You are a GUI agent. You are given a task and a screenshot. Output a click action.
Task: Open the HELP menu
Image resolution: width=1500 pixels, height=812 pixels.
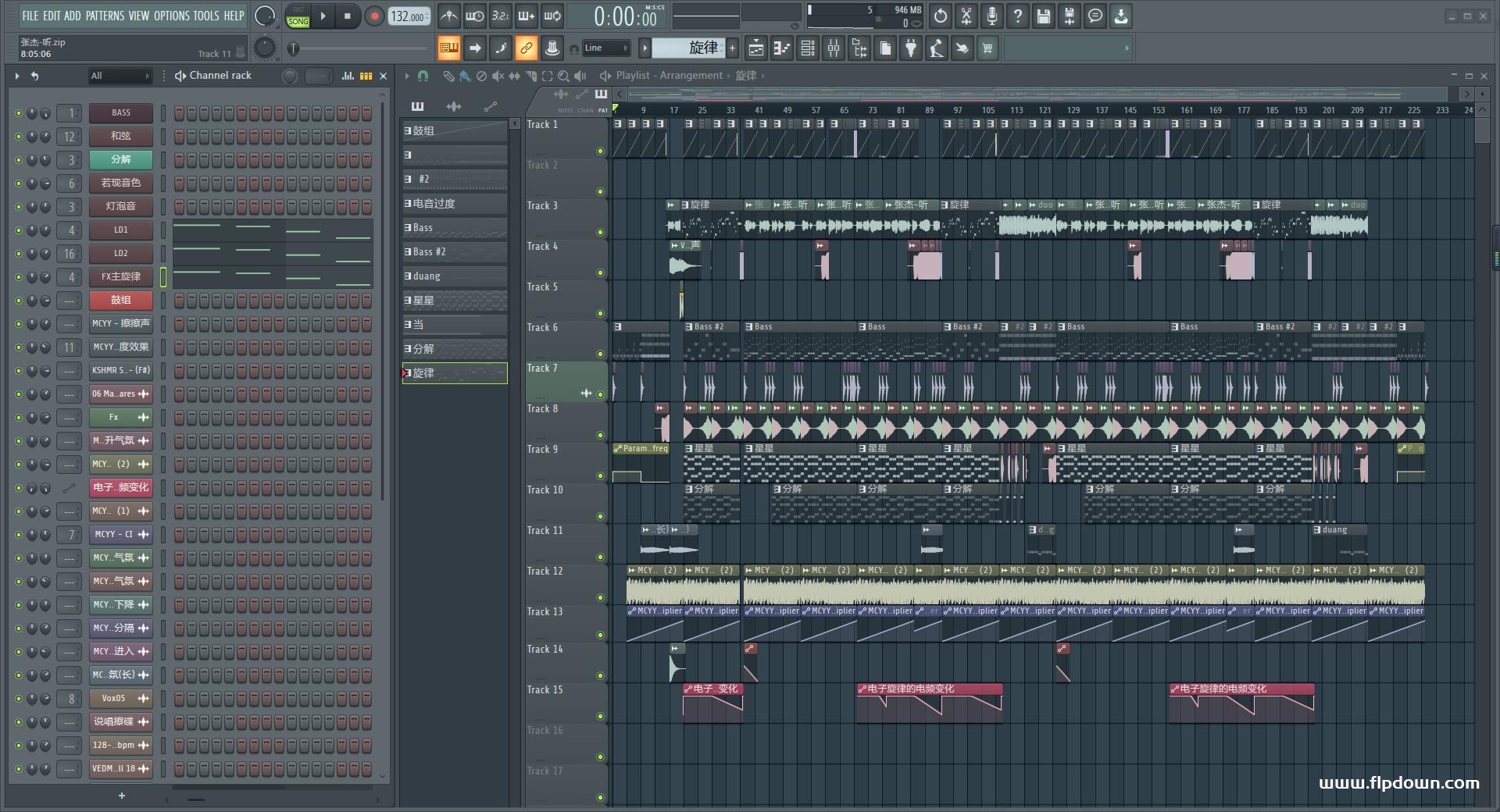[234, 16]
